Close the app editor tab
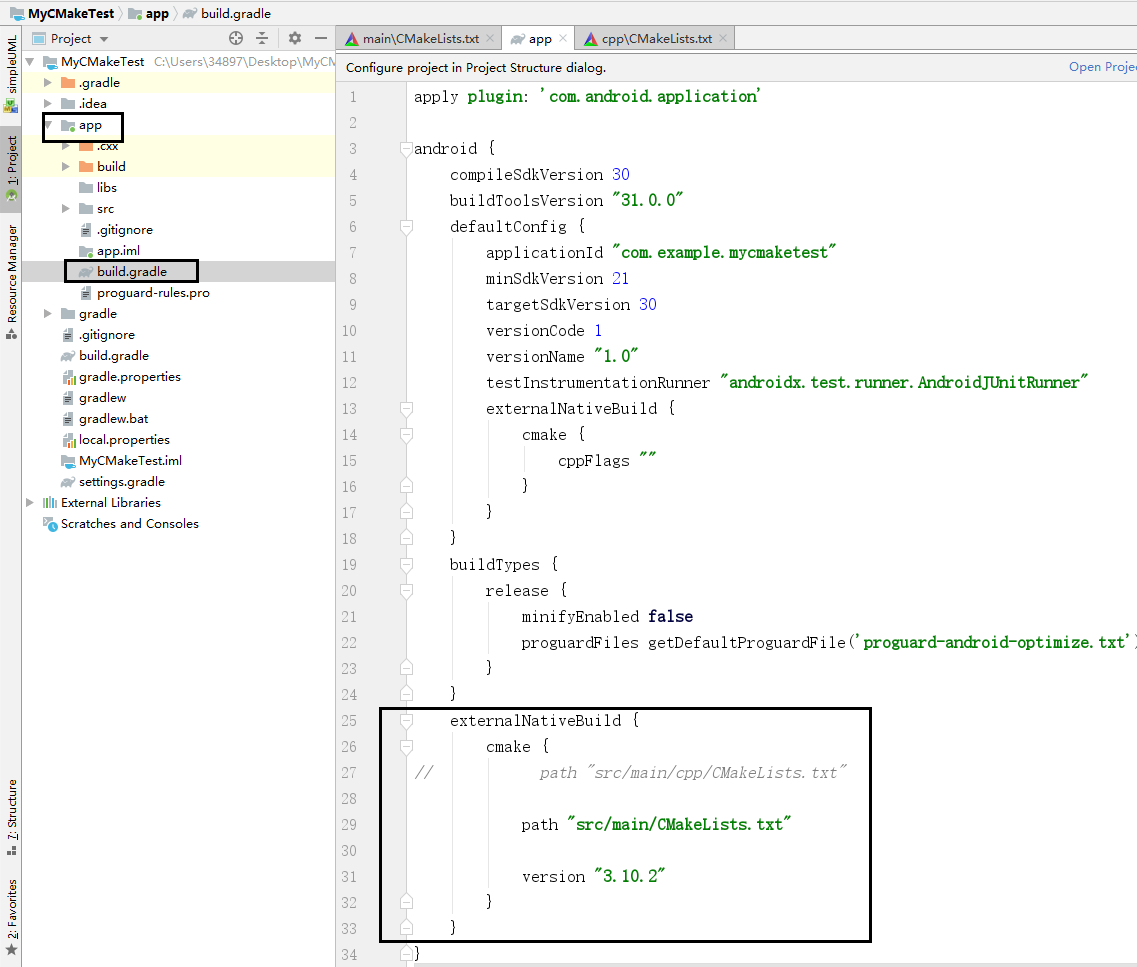 click(563, 38)
